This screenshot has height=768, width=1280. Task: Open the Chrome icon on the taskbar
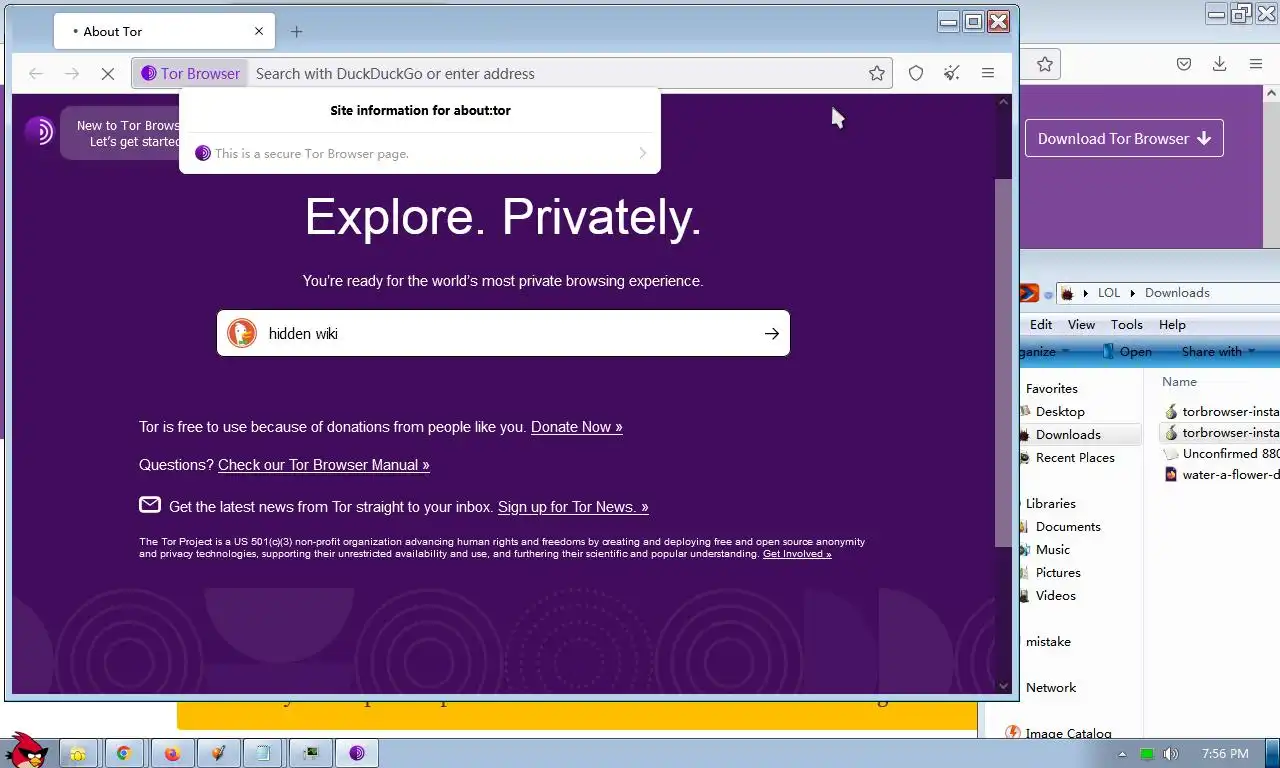(124, 753)
